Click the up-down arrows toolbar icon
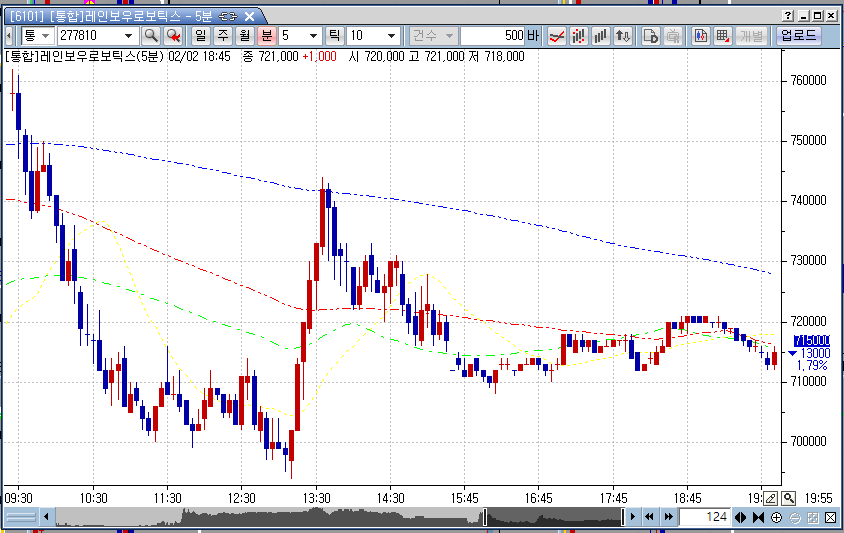 (623, 36)
